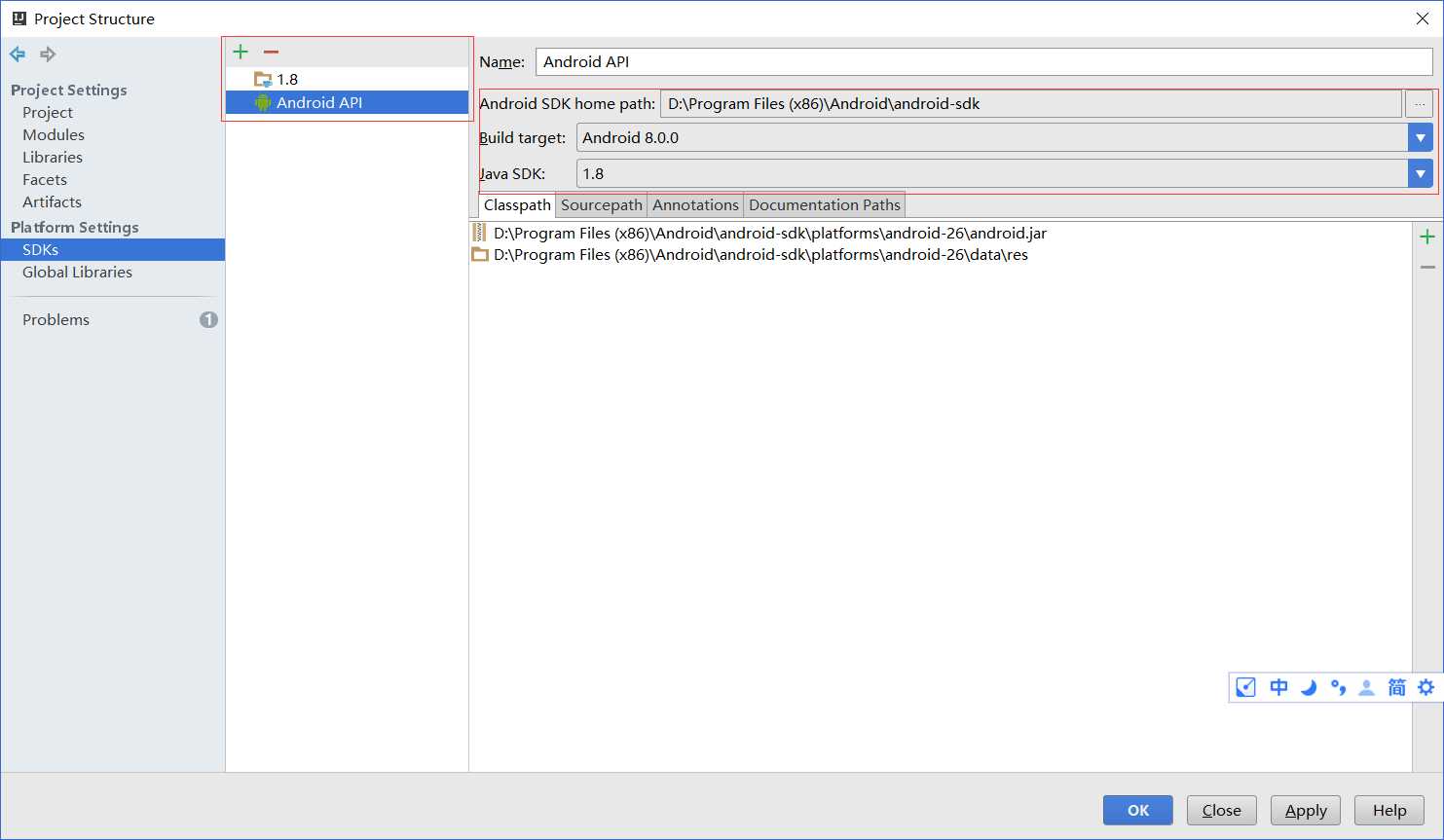The height and width of the screenshot is (840, 1444).
Task: Click the moon icon in IME bar
Action: coord(1309,687)
